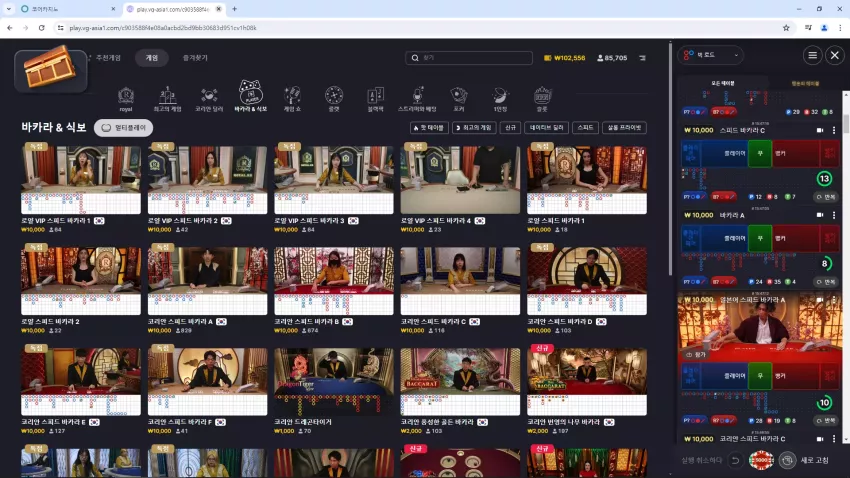
Task: Click the 85,705 players count
Action: pos(612,58)
